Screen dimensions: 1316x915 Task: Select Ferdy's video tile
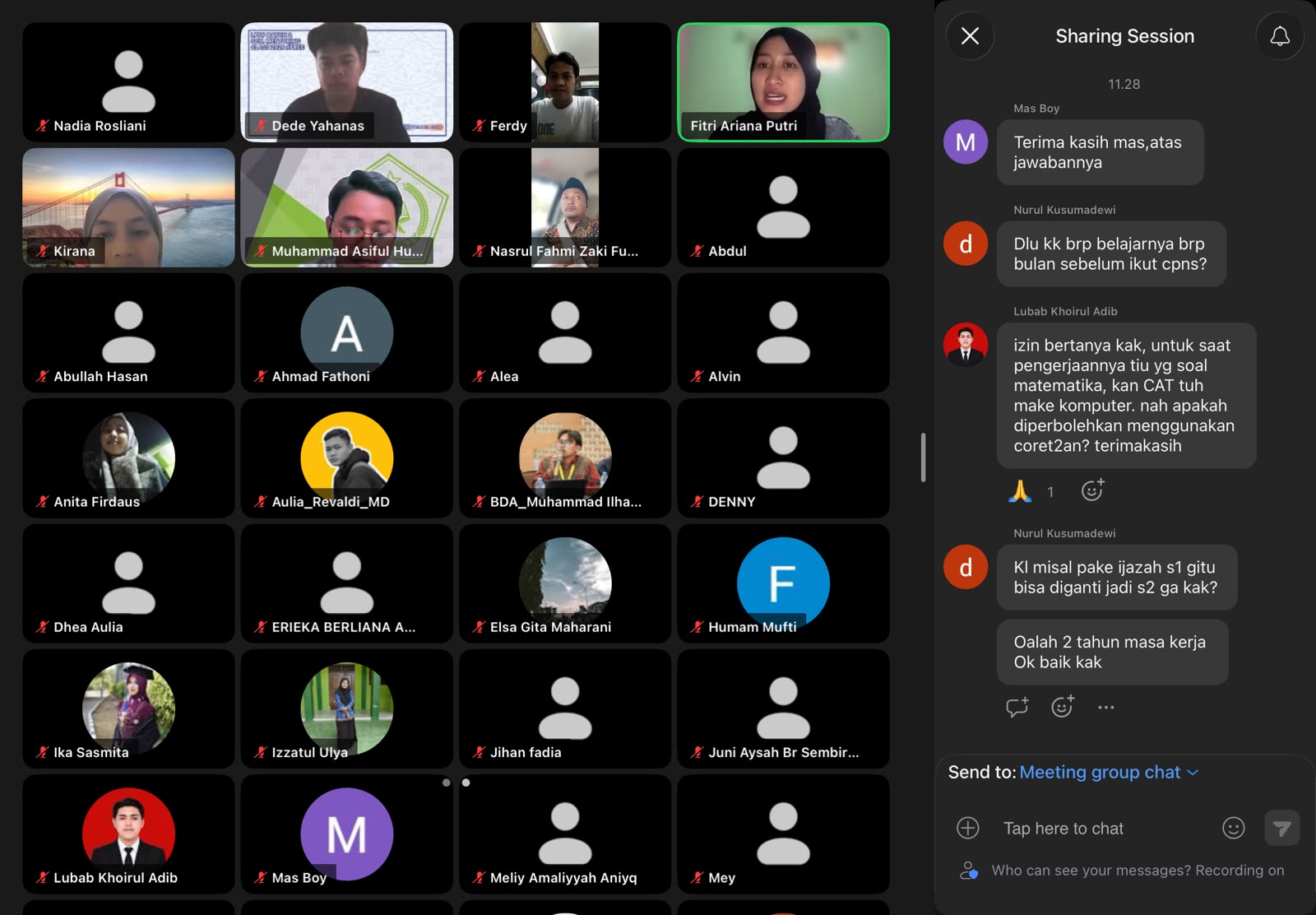click(x=565, y=82)
